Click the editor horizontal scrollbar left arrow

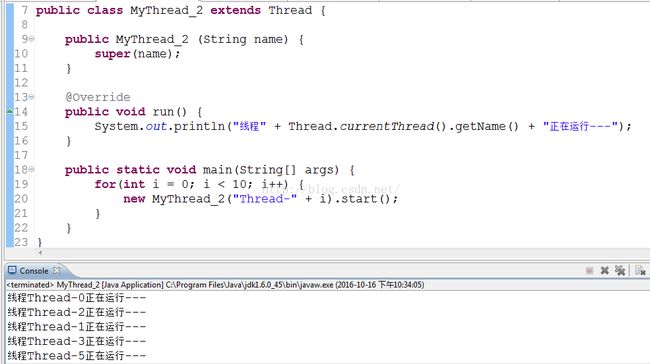point(40,252)
